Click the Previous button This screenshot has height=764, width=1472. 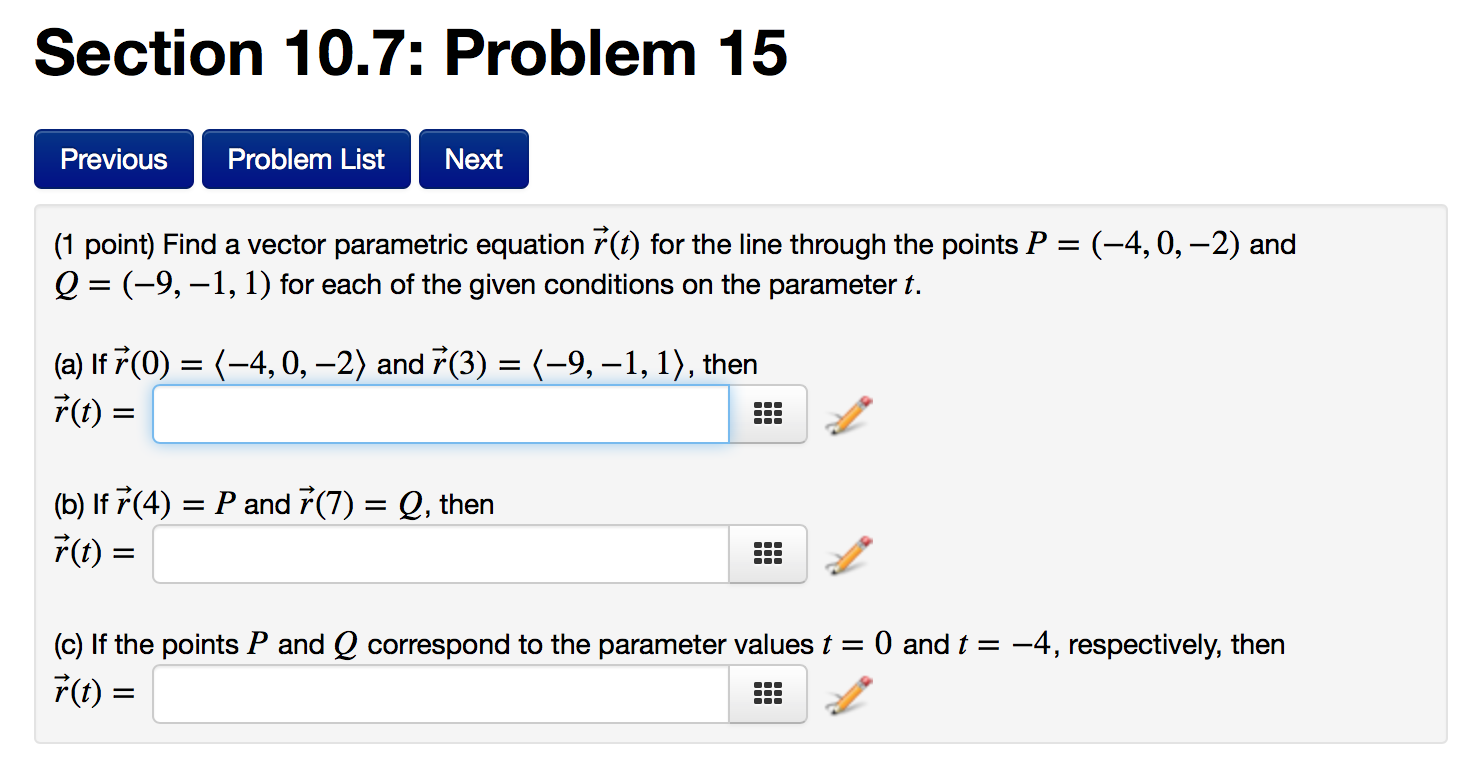(113, 158)
